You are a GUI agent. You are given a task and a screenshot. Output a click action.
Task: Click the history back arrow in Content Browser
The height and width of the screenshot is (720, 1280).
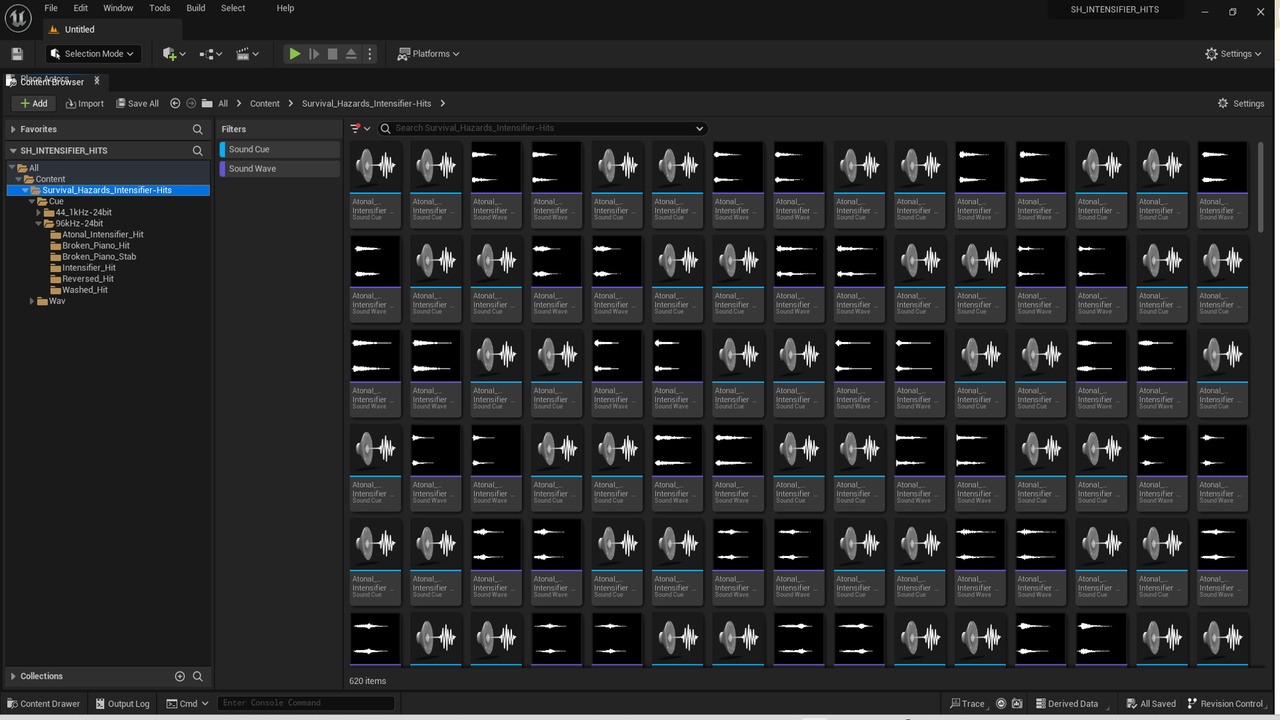175,103
